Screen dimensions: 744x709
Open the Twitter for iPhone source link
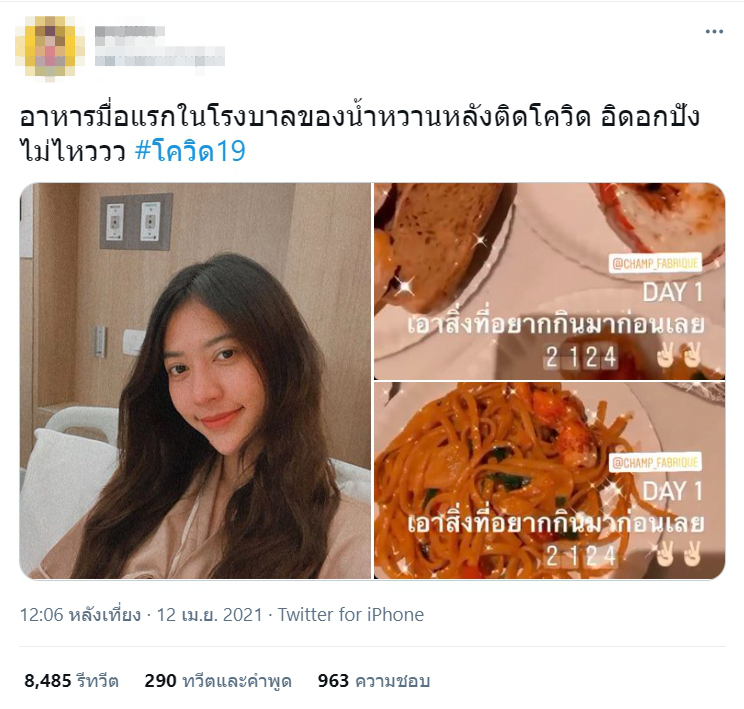click(351, 615)
